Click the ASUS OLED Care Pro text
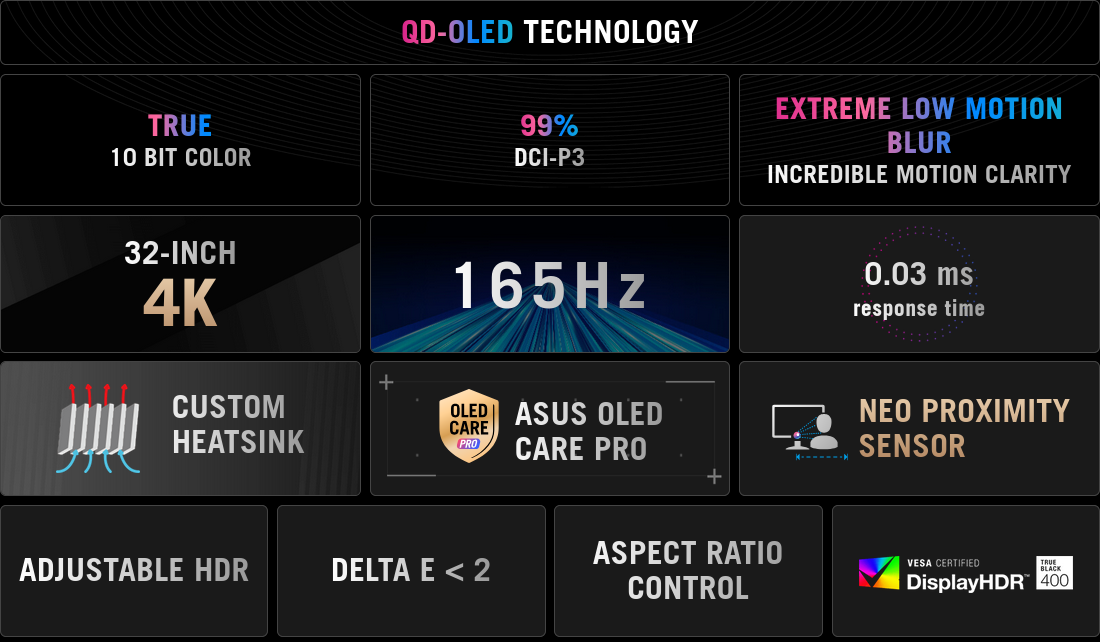The image size is (1100, 642). [x=589, y=431]
